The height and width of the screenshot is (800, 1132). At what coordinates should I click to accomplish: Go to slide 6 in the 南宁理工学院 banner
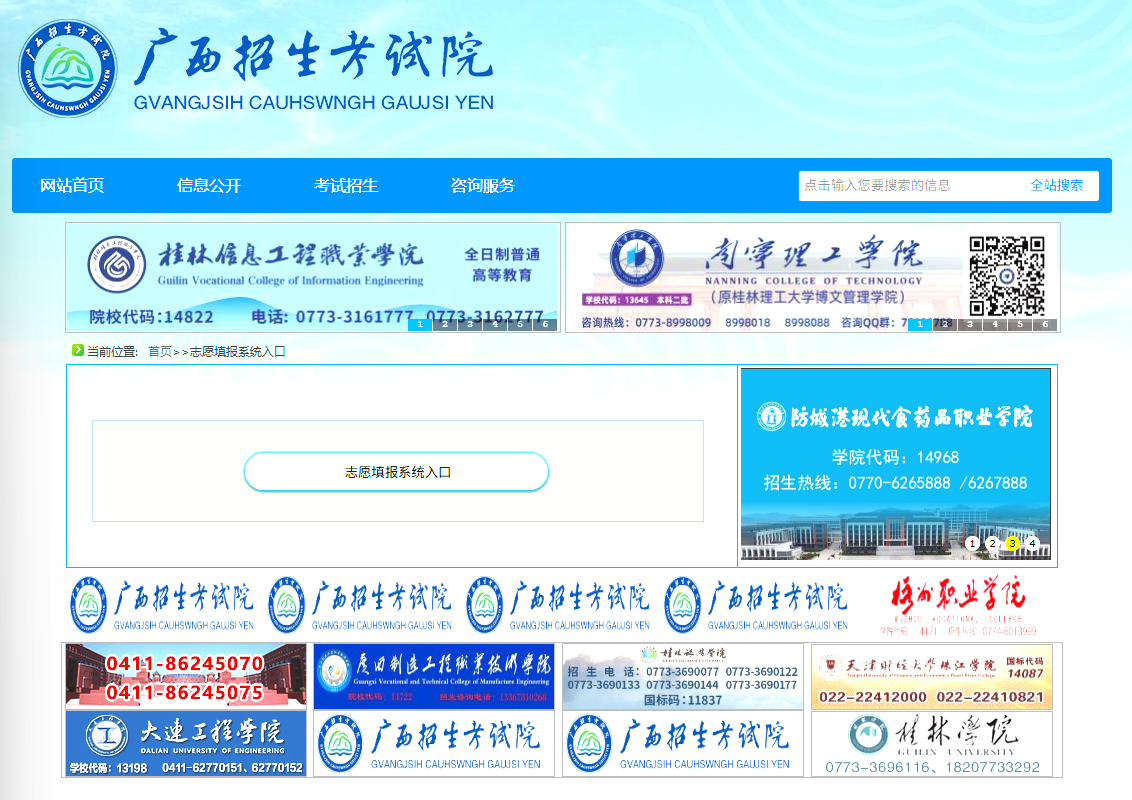click(1045, 324)
